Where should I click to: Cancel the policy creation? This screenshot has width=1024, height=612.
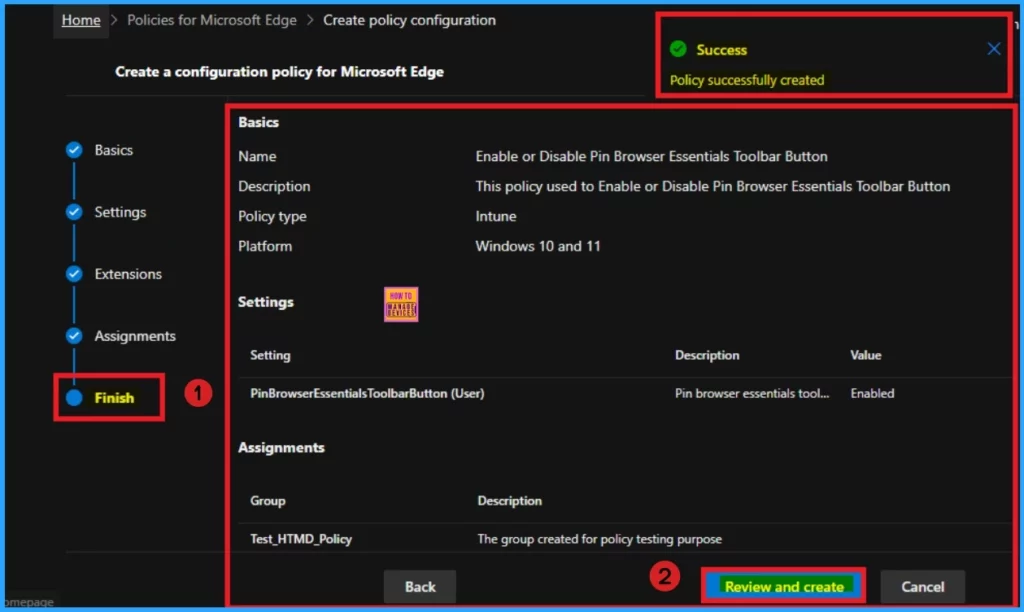pyautogui.click(x=922, y=587)
